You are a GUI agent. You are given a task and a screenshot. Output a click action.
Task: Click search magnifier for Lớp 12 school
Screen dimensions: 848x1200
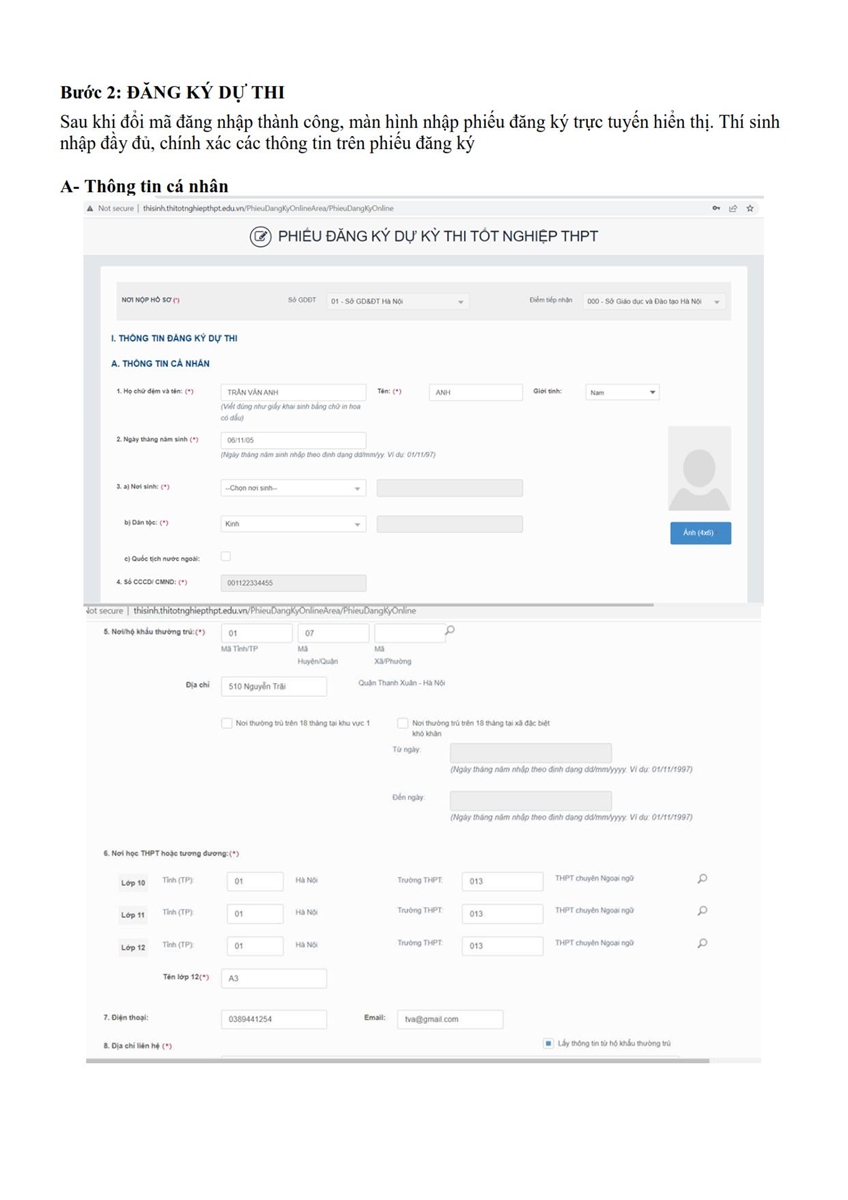point(702,943)
